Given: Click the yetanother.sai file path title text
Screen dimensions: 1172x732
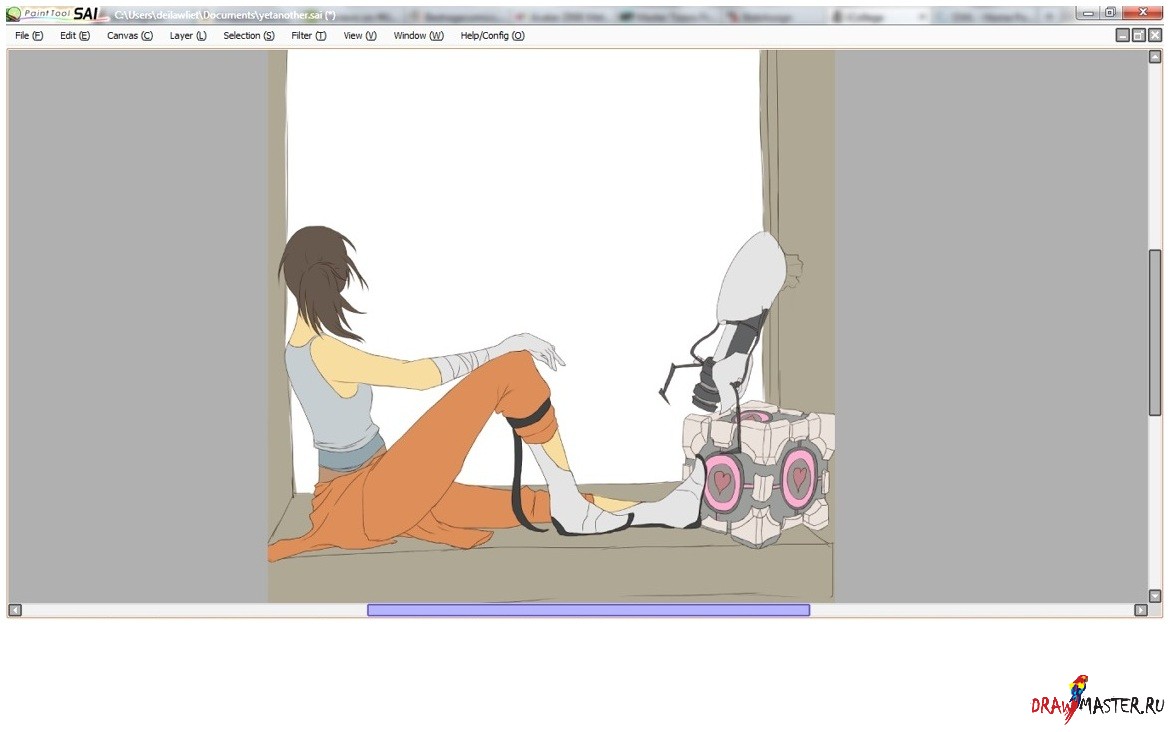Looking at the screenshot, I should click(225, 15).
